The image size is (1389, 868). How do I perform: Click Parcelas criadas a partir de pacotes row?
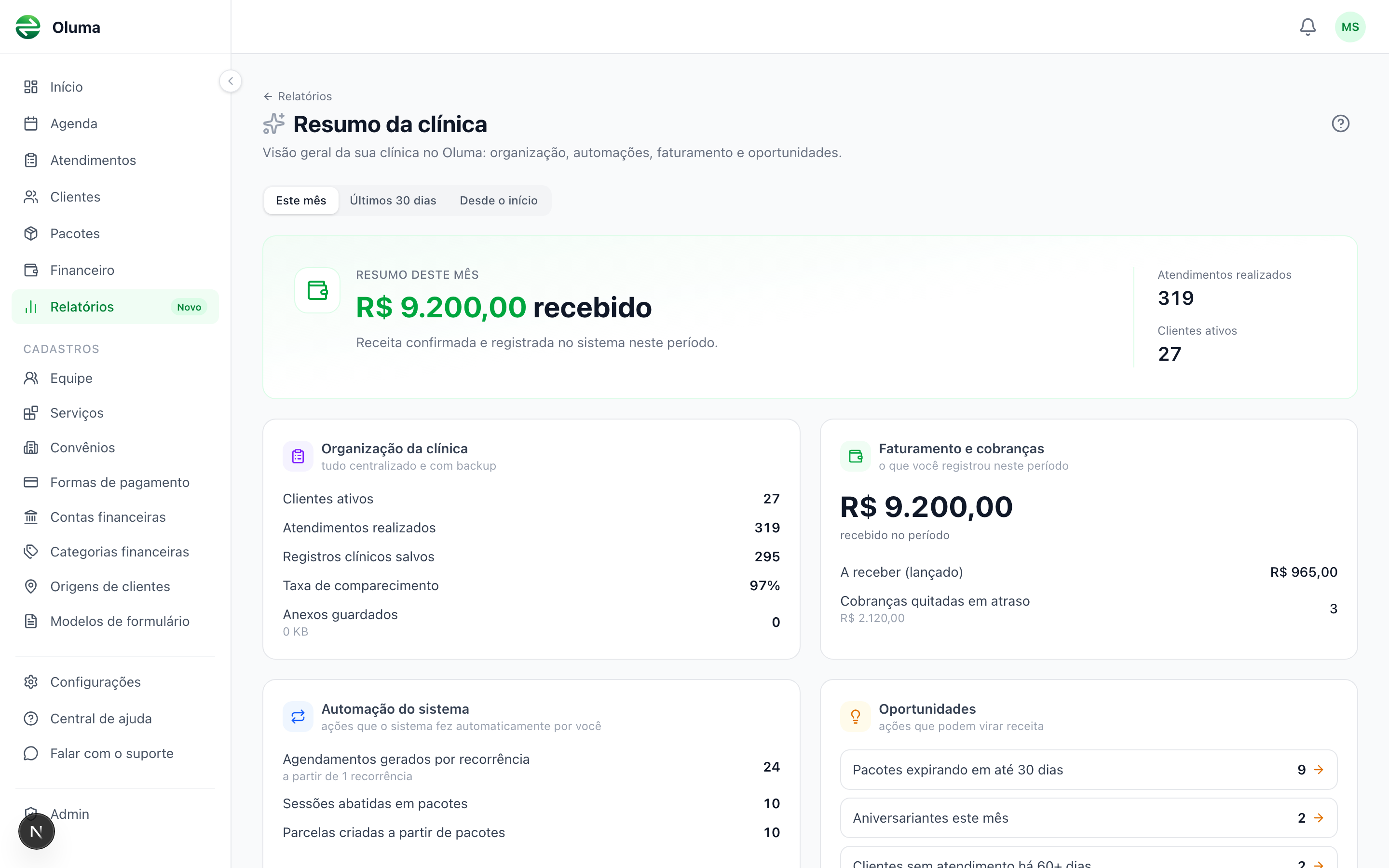[x=531, y=832]
